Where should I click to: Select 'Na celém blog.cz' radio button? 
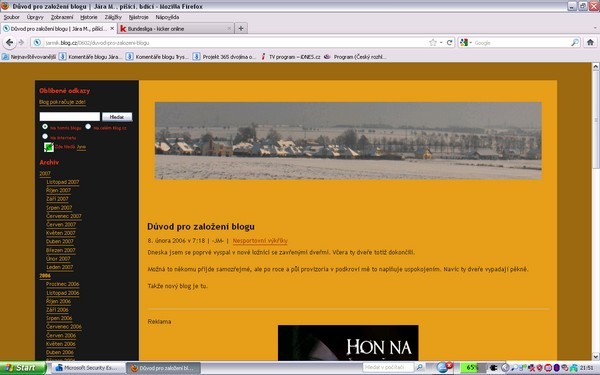tap(88, 126)
